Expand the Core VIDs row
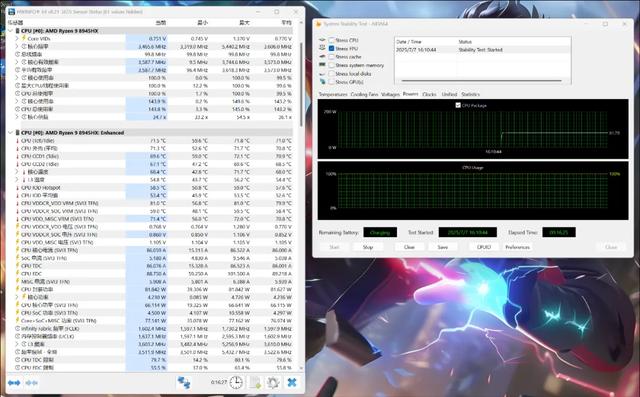640x397 pixels. (17, 38)
